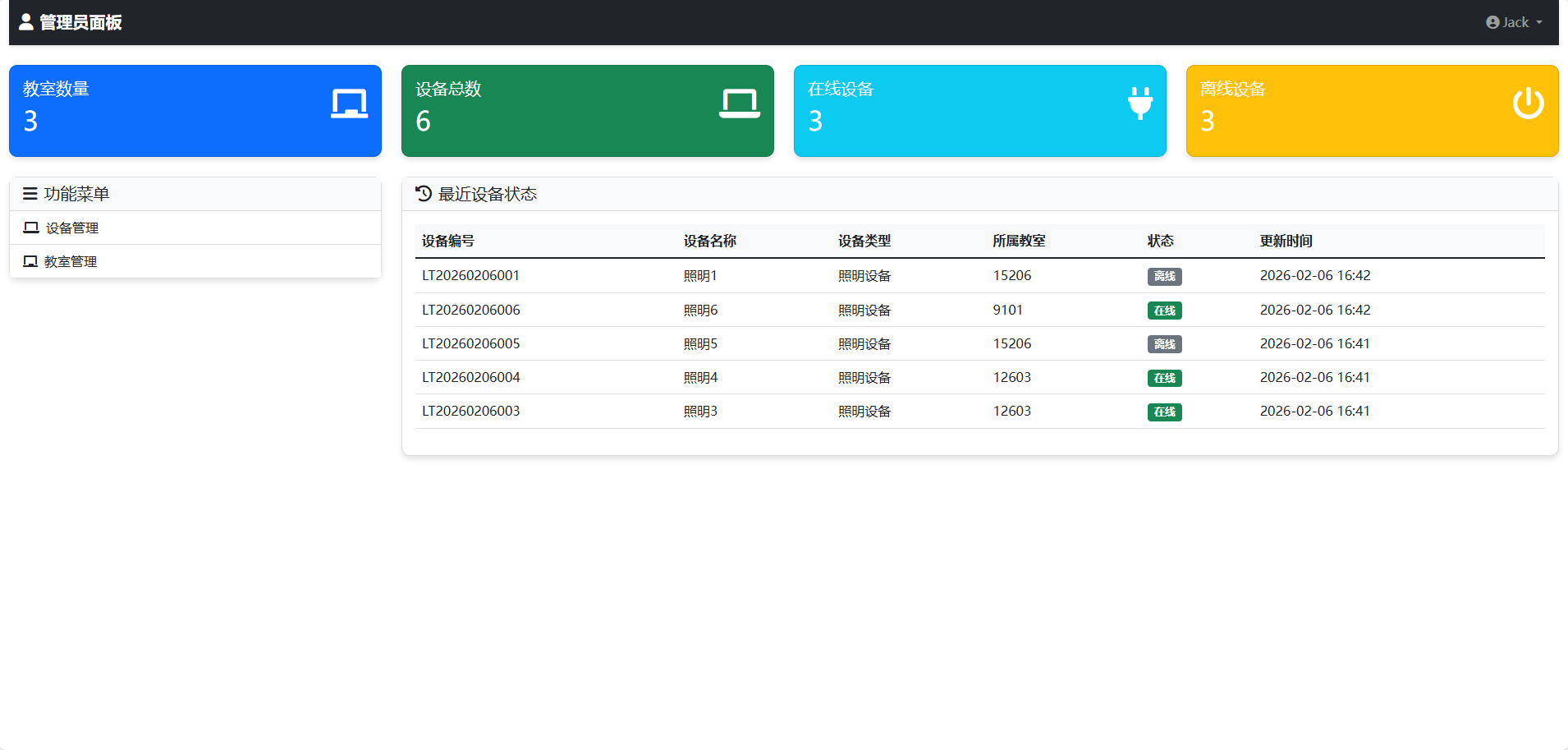Click the 在线 badge for 照明3
Screen dimensions: 1568x750
point(1164,412)
